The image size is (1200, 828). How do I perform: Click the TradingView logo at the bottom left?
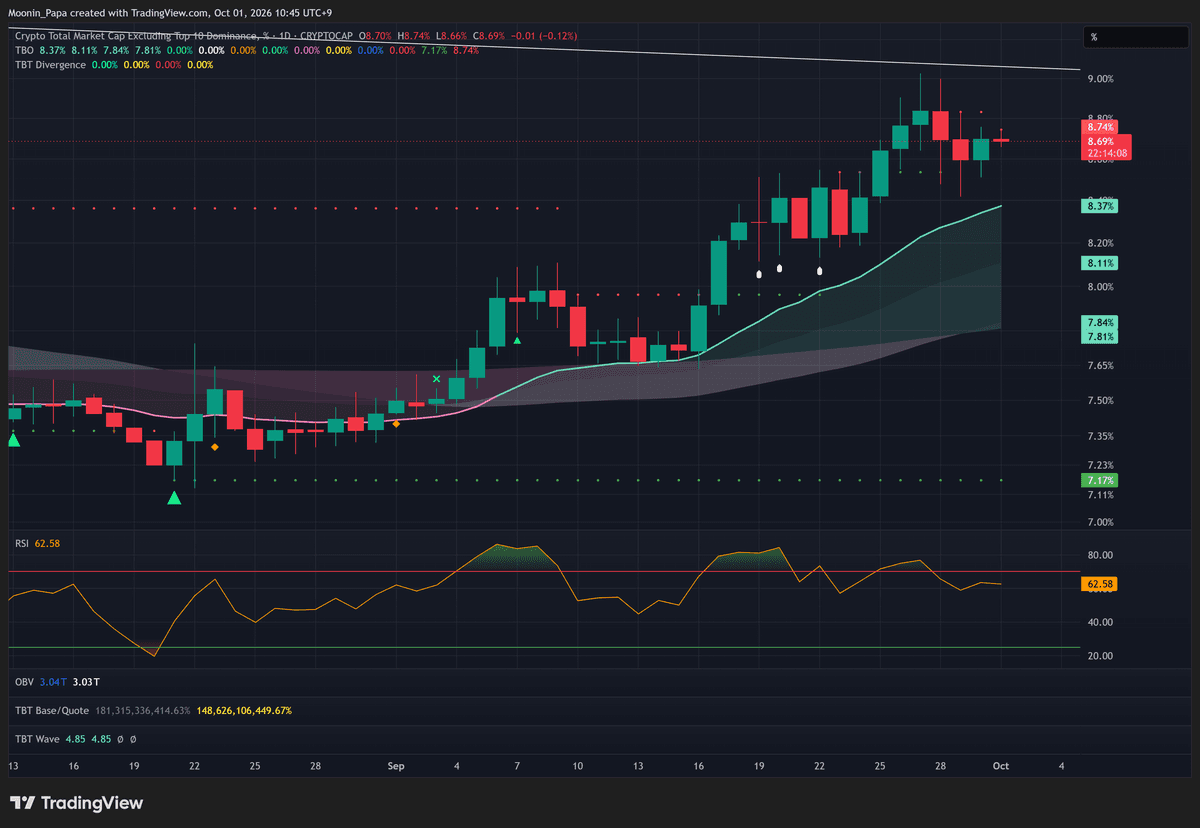point(76,803)
